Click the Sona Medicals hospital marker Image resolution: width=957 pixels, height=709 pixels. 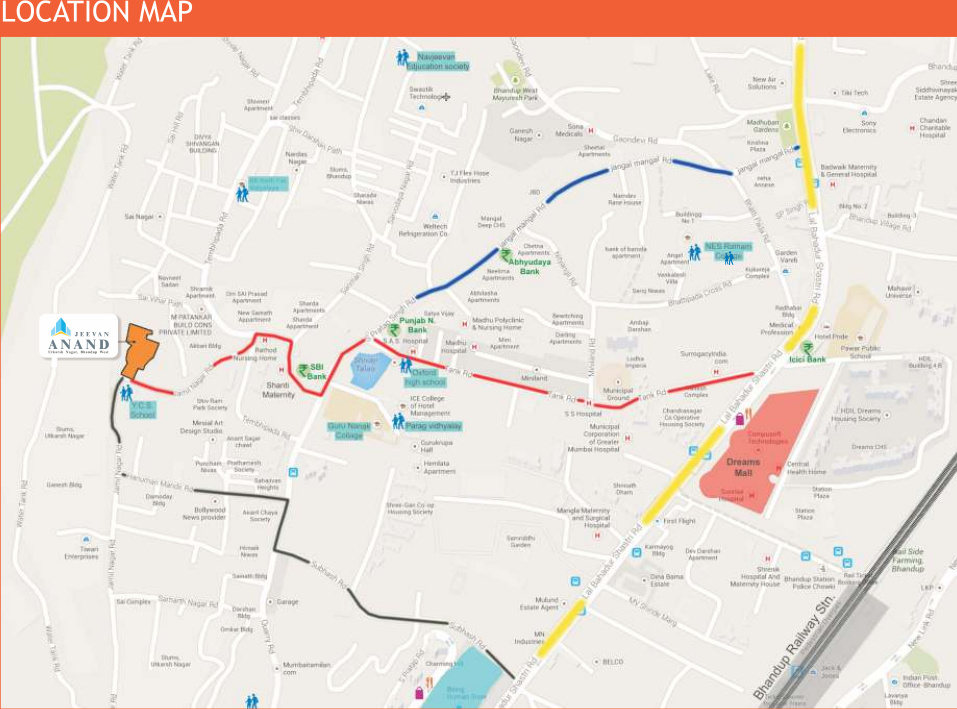590,131
